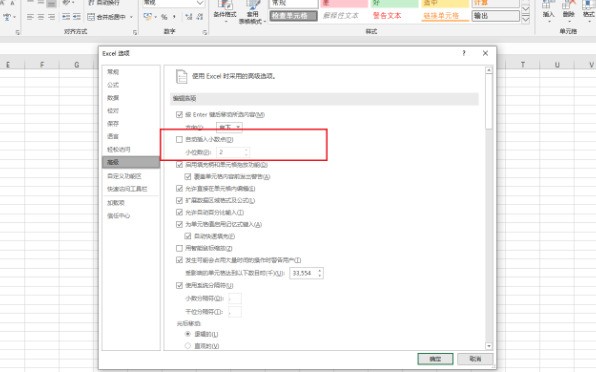The width and height of the screenshot is (596, 372).
Task: Toggle fill handle and cell drag-drop checkbox
Action: 179,165
